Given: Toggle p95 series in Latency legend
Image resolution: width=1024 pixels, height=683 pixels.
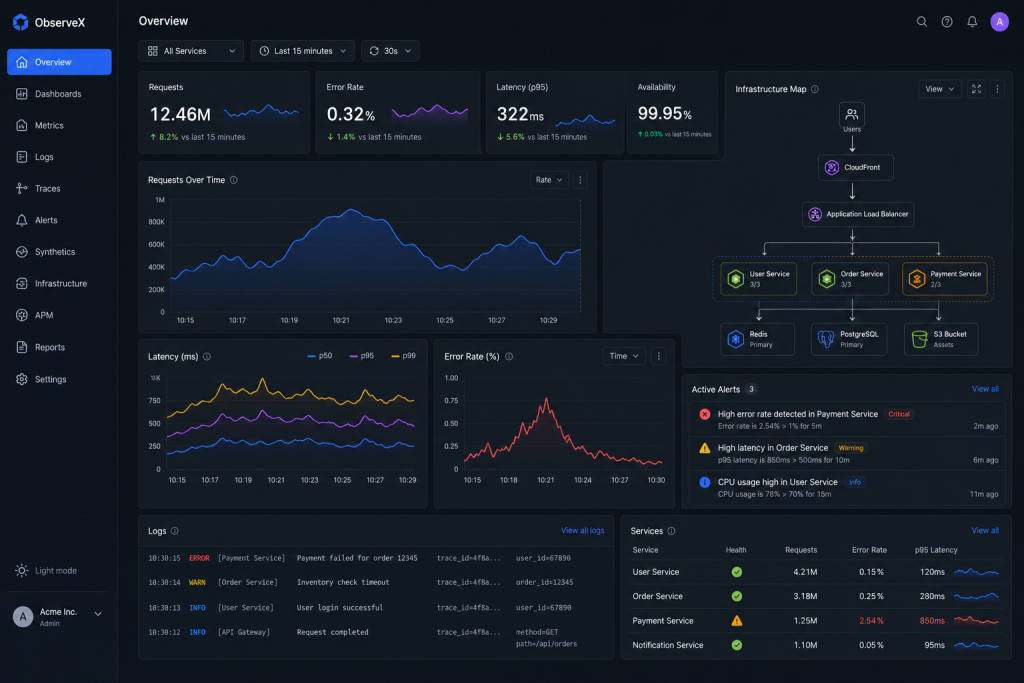Looking at the screenshot, I should tap(362, 356).
